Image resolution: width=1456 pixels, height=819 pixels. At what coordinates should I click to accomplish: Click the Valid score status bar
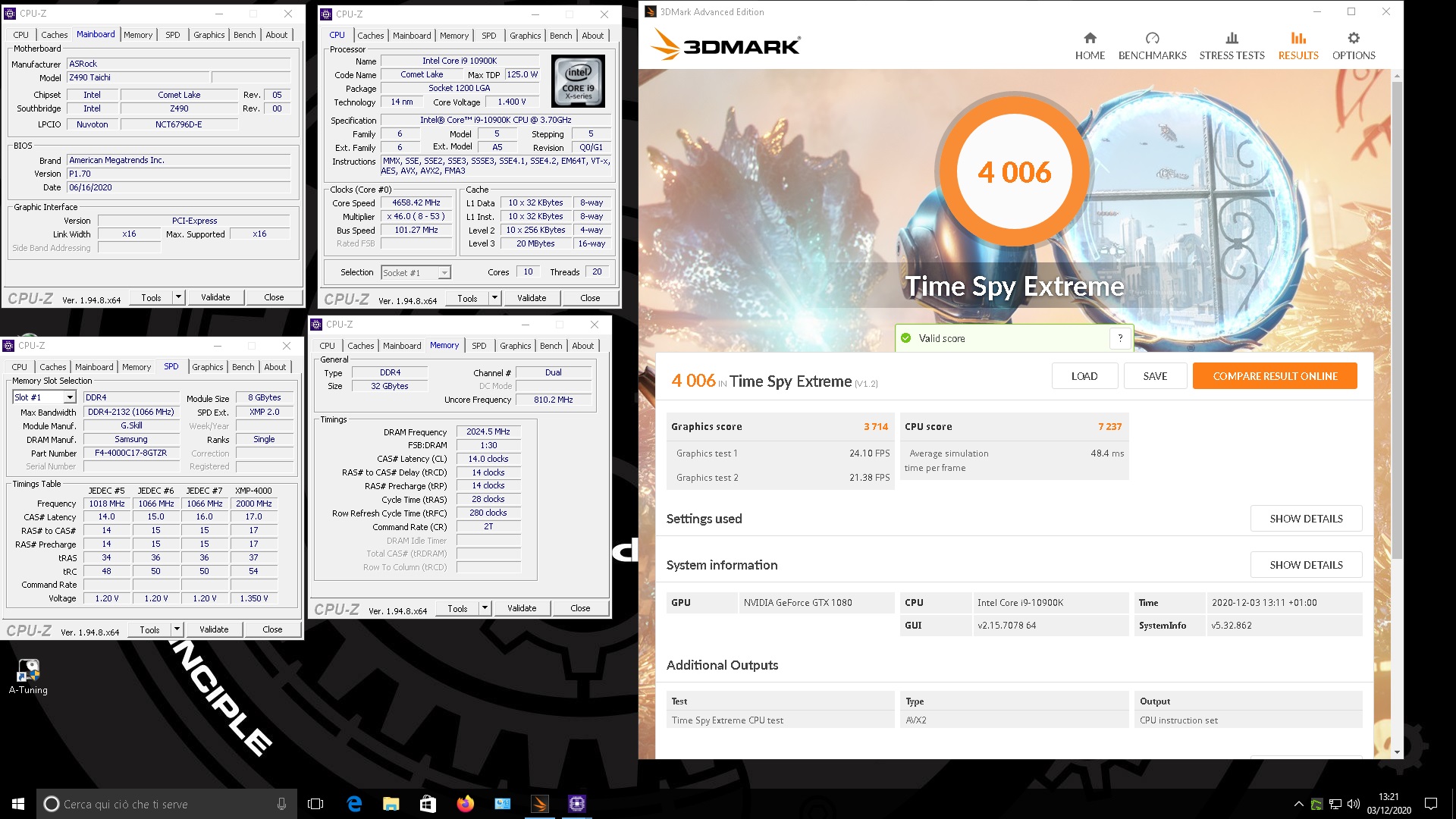(x=1014, y=338)
